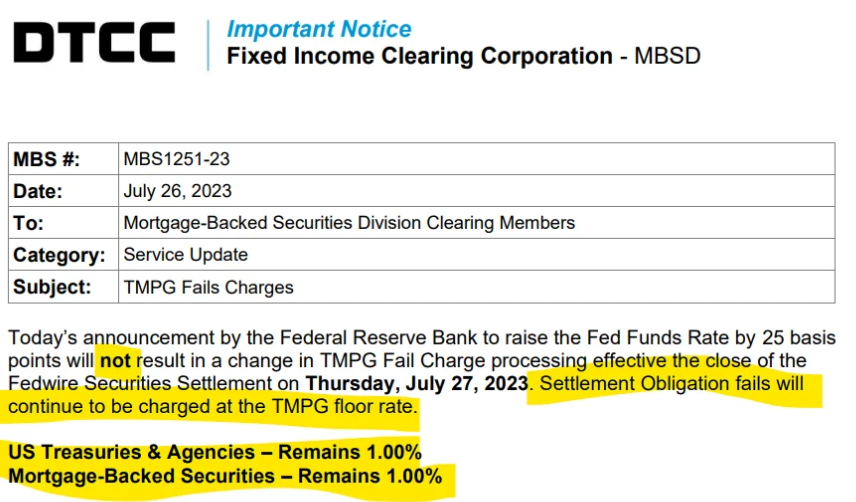Click the 'TMPG Fails Charges' subject text
The width and height of the screenshot is (856, 502).
209,287
